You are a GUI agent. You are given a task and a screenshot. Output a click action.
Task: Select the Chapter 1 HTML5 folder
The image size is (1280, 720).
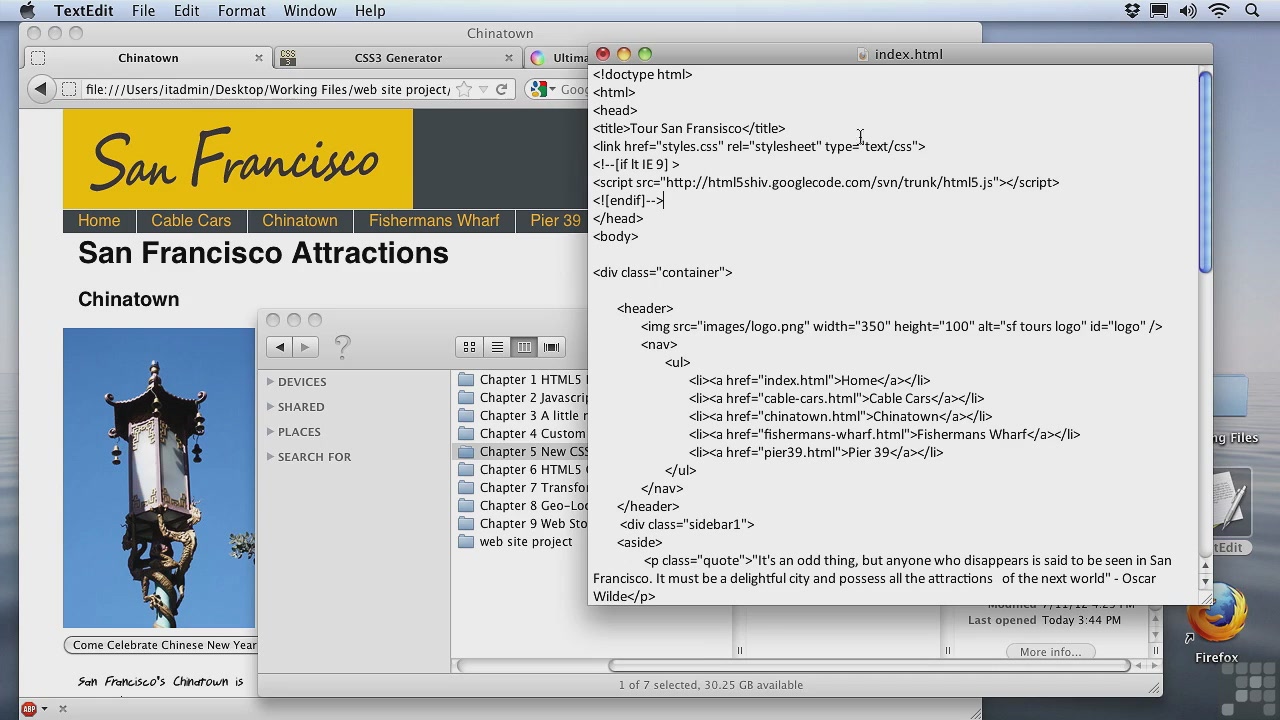point(522,380)
